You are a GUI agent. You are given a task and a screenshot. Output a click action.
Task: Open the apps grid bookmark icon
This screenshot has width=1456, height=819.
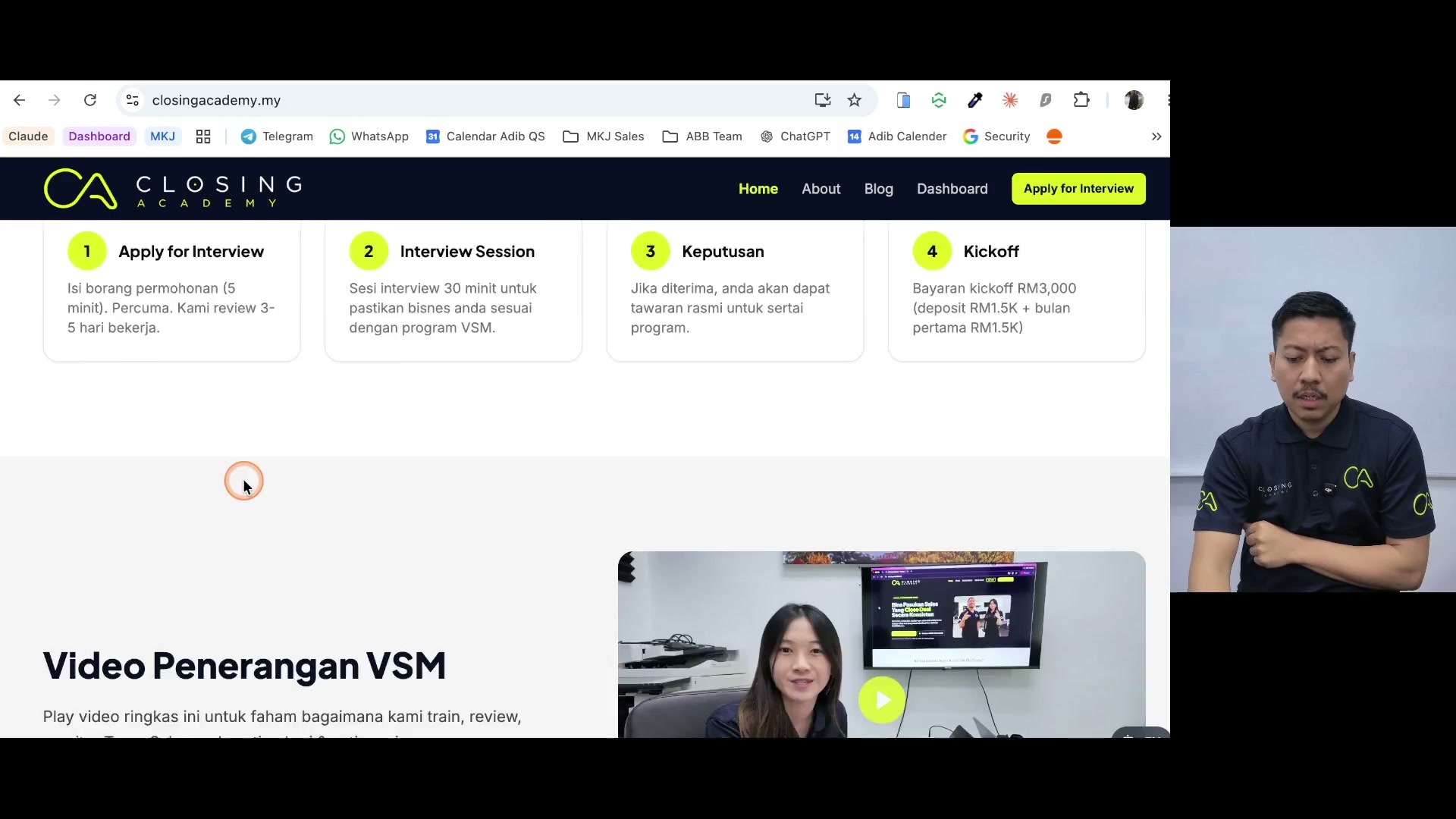203,136
